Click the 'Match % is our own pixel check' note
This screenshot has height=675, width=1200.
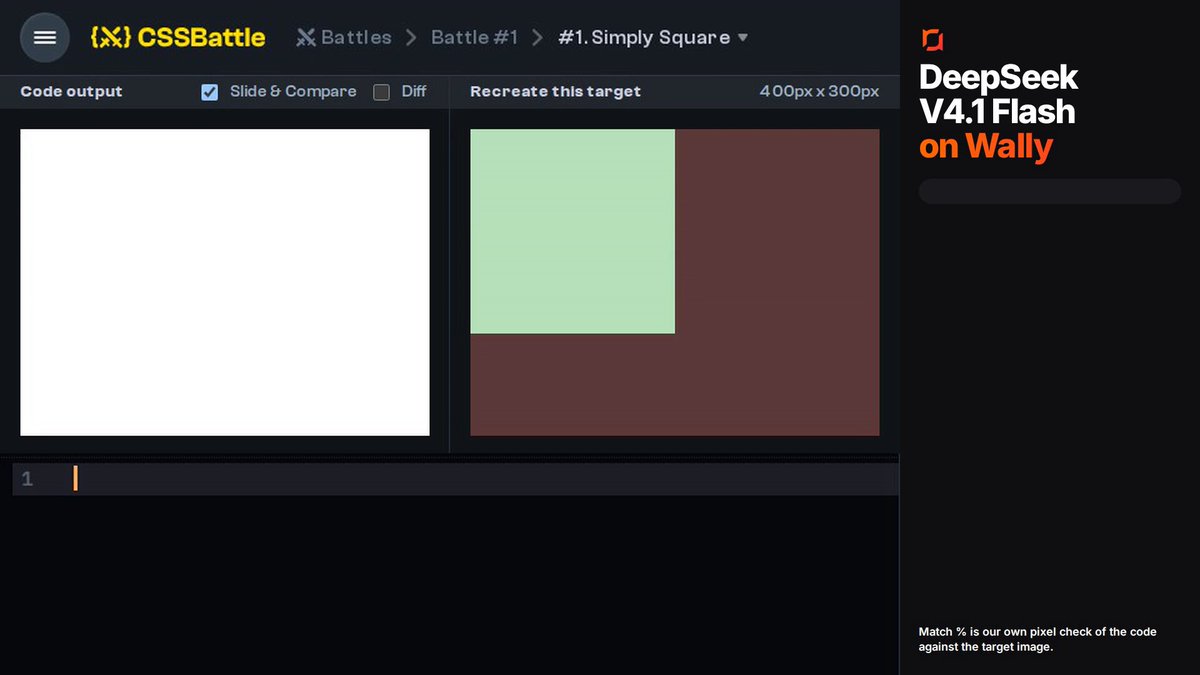point(1038,639)
